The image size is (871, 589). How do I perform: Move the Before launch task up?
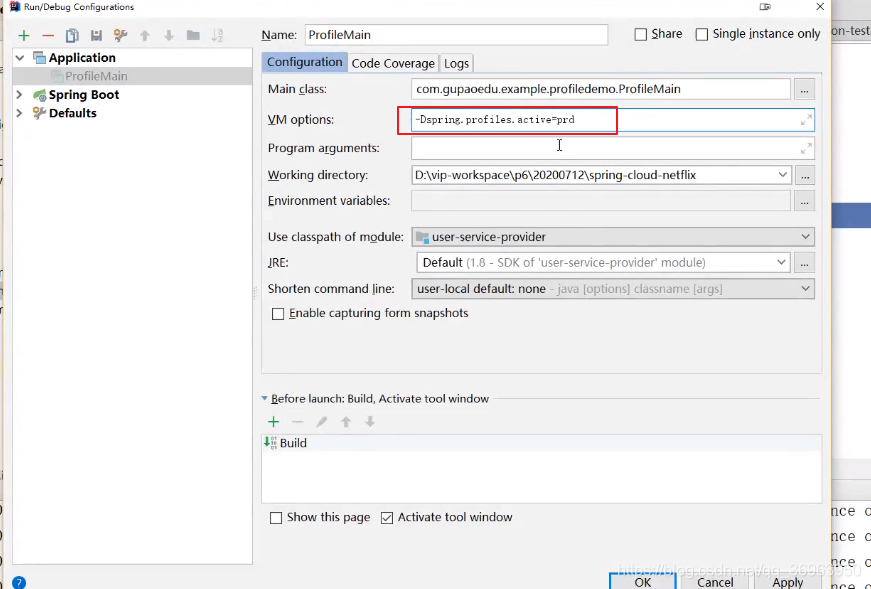(x=346, y=422)
